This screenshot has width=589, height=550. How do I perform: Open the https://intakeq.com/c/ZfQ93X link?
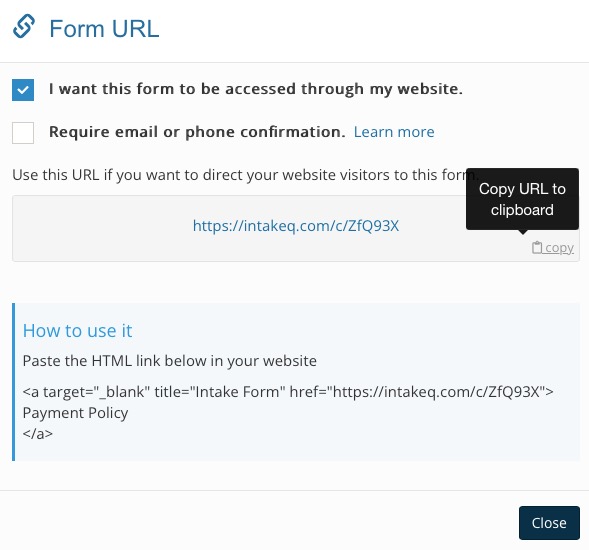pos(296,226)
